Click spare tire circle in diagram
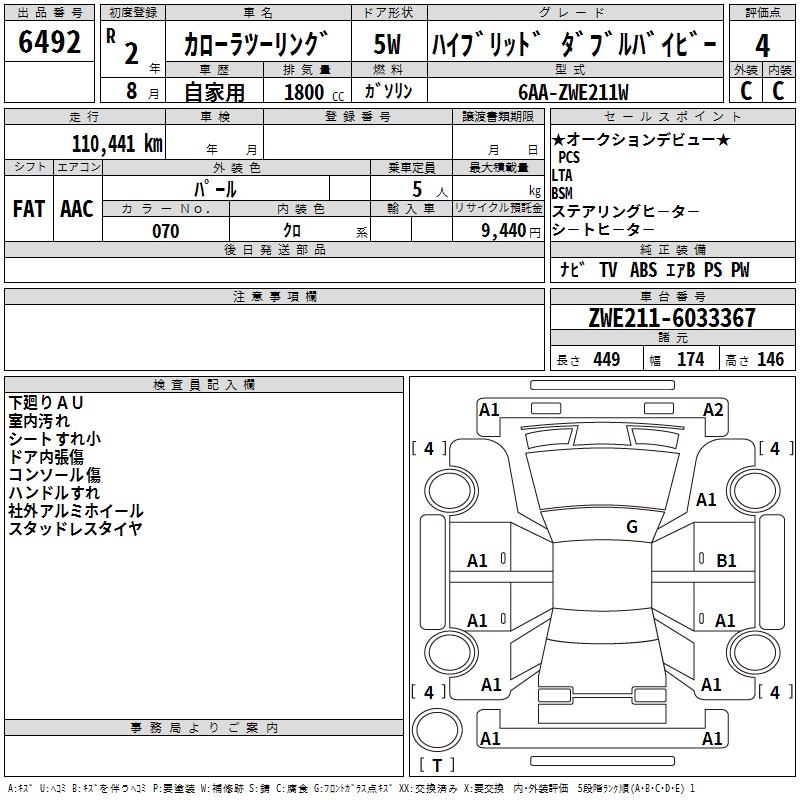Image resolution: width=800 pixels, height=800 pixels. coord(437,729)
